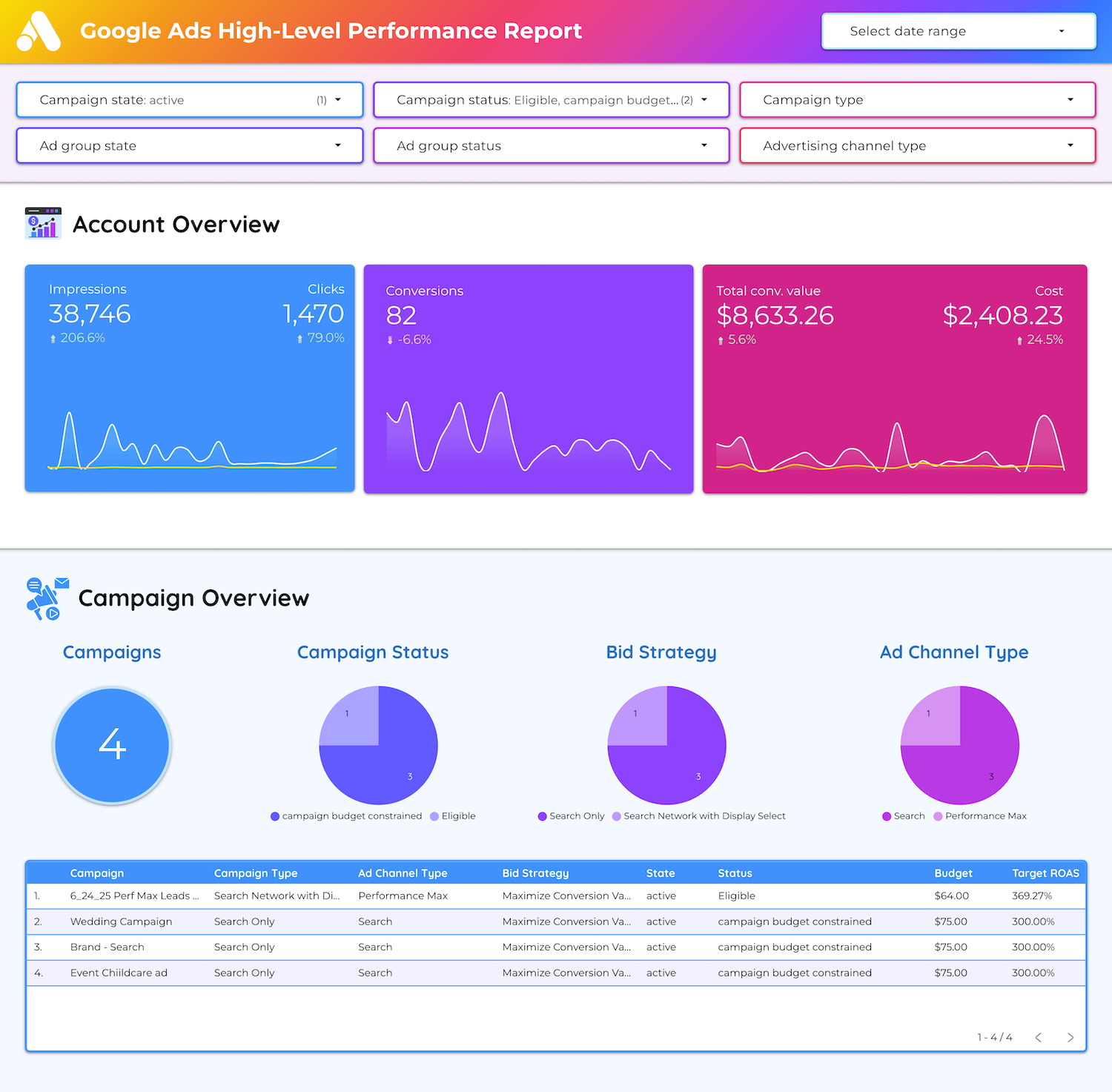Click the campaign budget constrained legend swatch
Viewport: 1112px width, 1092px height.
click(x=275, y=816)
